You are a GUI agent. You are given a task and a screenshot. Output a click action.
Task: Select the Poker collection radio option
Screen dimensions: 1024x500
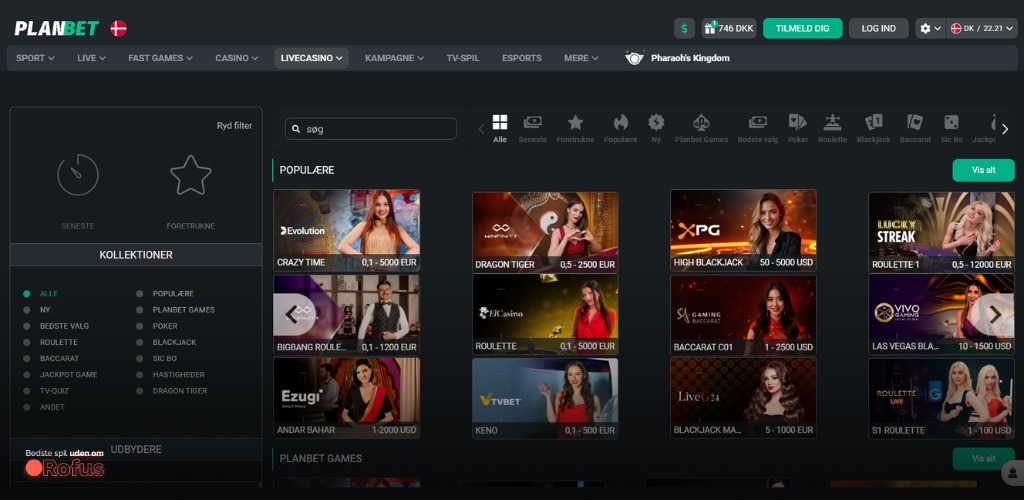(140, 326)
